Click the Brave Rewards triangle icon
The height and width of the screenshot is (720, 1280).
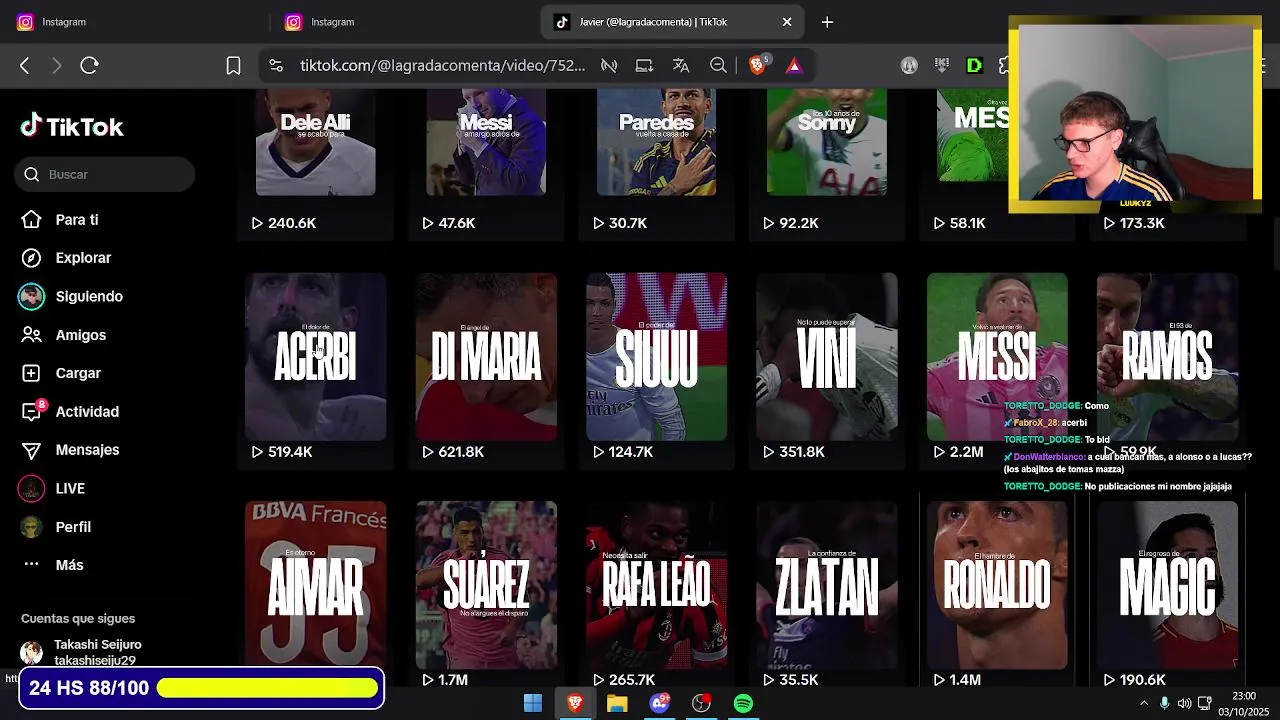pyautogui.click(x=794, y=65)
